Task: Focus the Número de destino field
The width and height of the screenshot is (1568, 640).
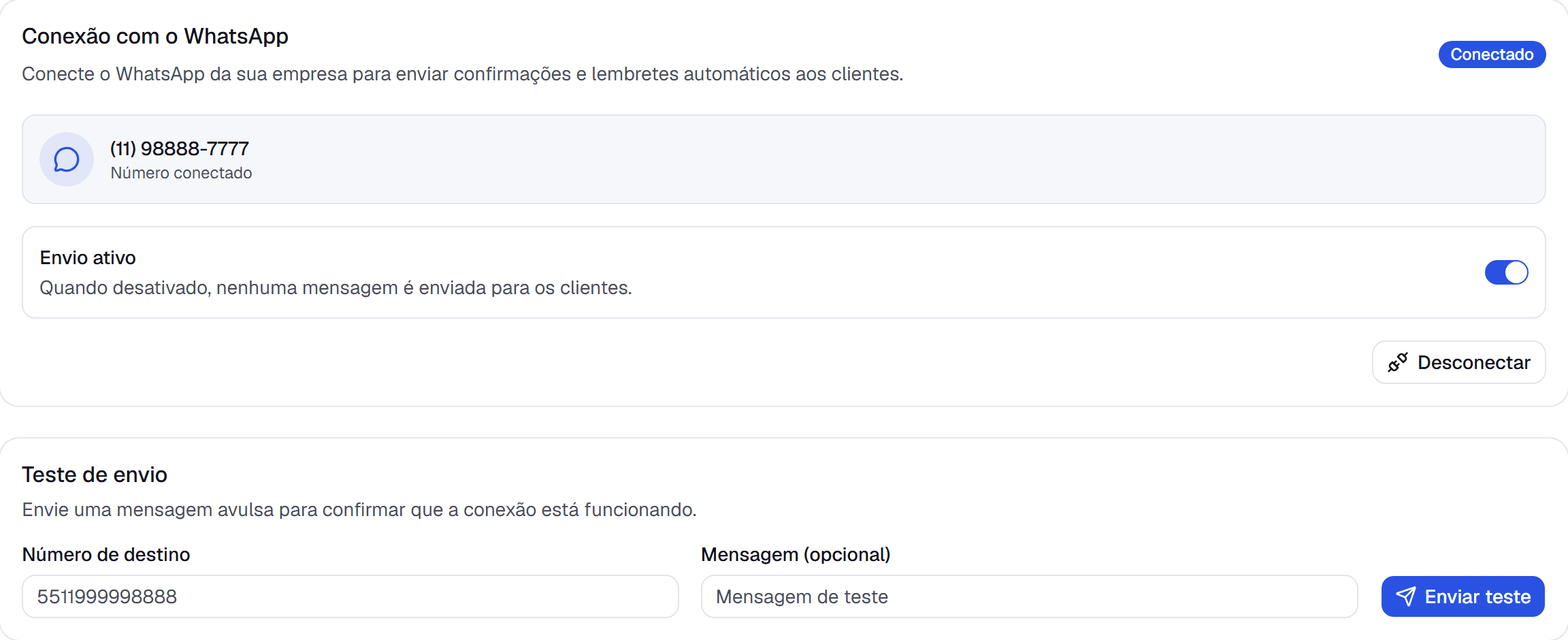Action: 350,596
